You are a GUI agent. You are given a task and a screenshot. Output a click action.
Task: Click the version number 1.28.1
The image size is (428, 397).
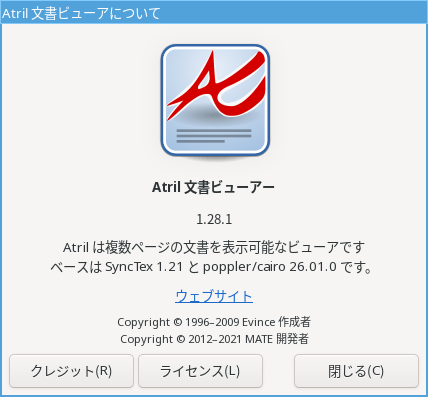point(214,219)
